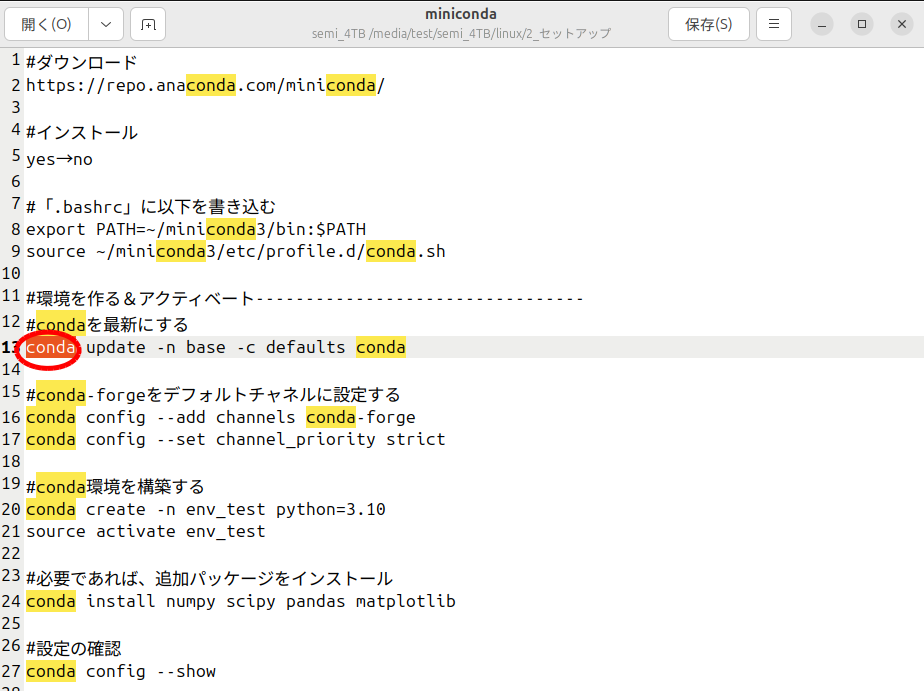This screenshot has height=691, width=924.
Task: Open the hamburger menu
Action: tap(774, 24)
